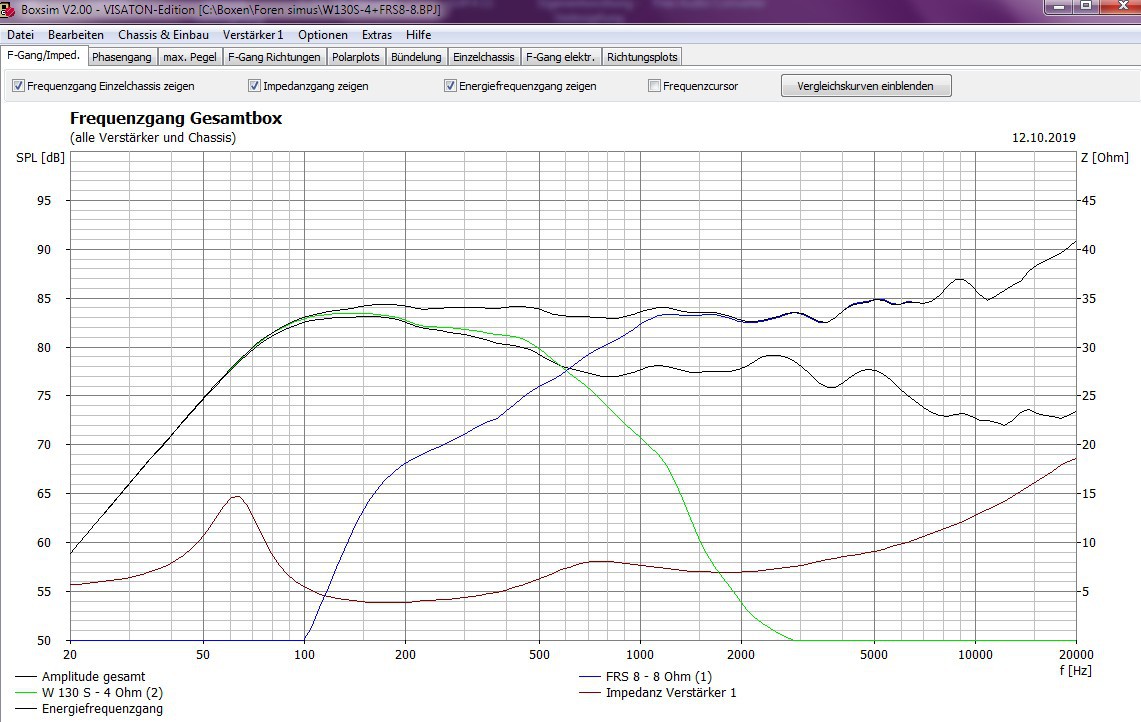Click the date 12.10.2019 label
The height and width of the screenshot is (722, 1141).
(1043, 138)
